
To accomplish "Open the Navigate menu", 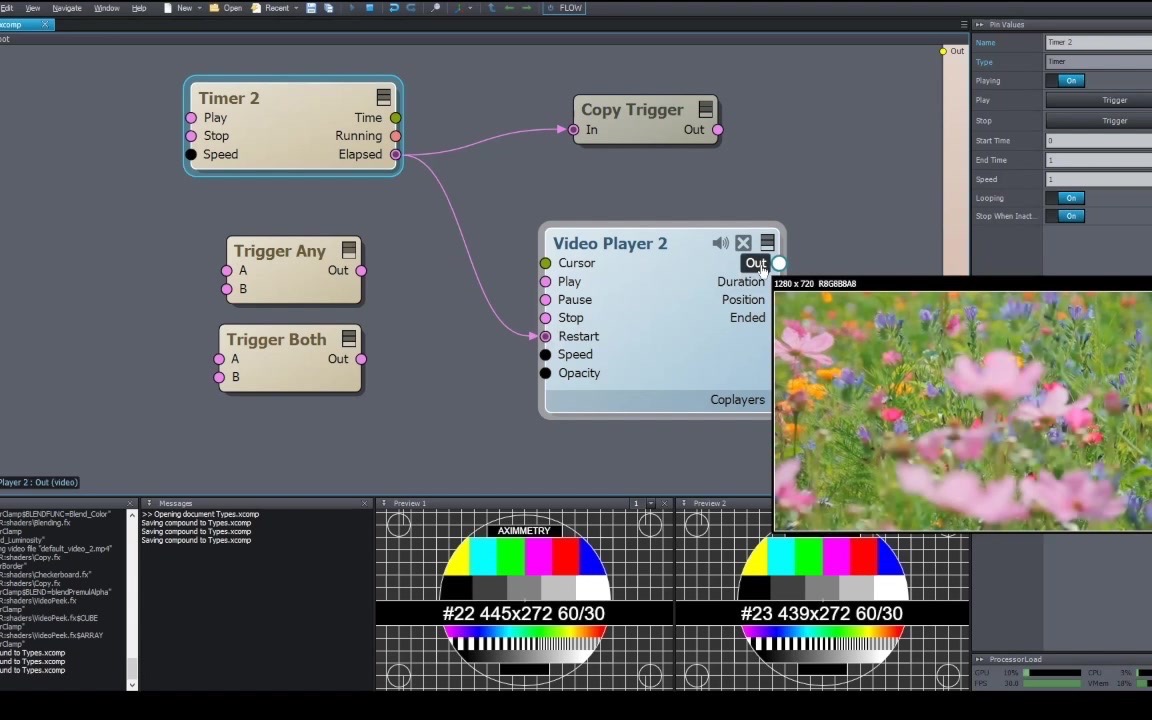I will pos(67,8).
